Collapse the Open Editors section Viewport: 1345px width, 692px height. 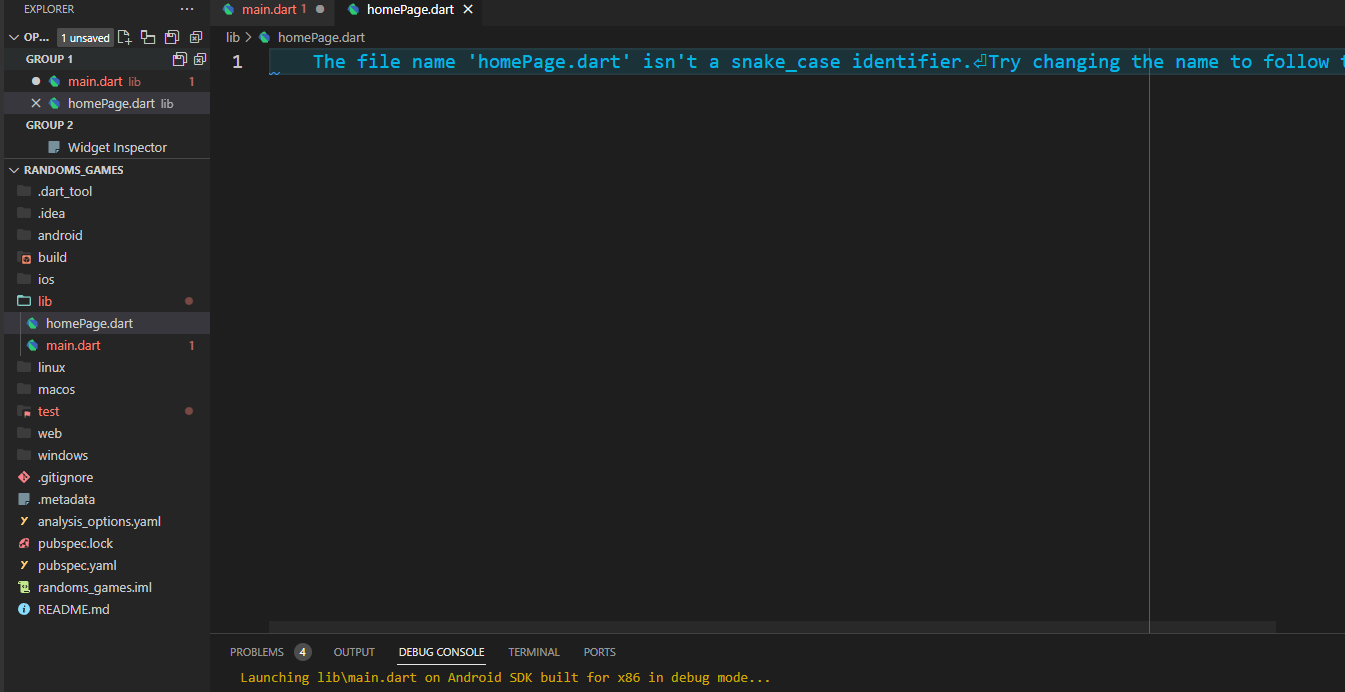pyautogui.click(x=14, y=37)
